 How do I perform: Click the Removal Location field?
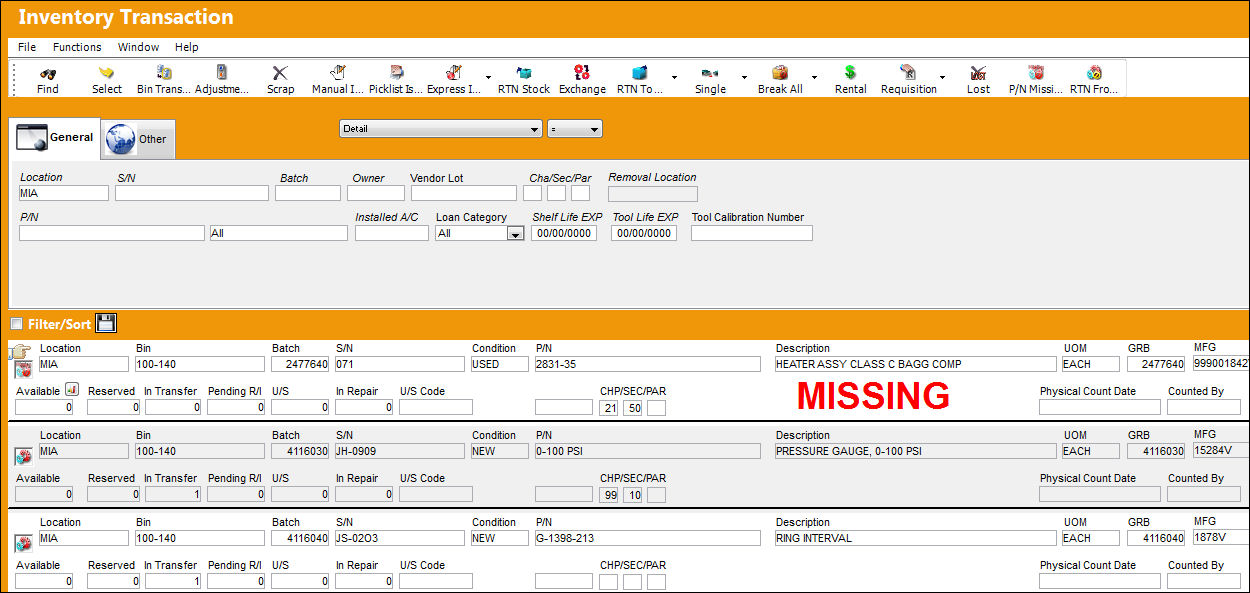653,194
